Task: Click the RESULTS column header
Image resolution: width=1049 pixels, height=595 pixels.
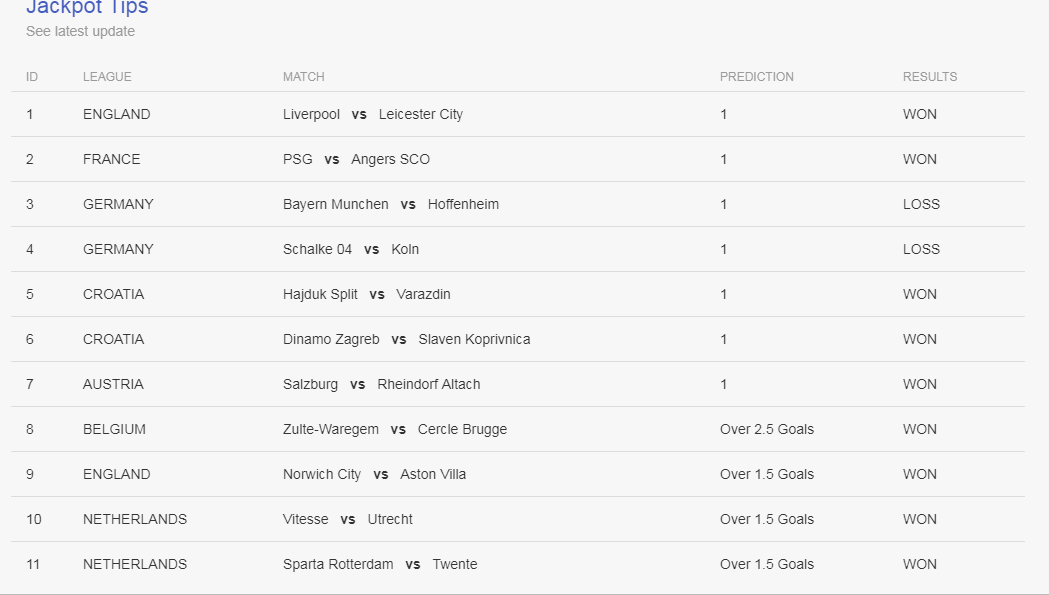Action: point(930,77)
